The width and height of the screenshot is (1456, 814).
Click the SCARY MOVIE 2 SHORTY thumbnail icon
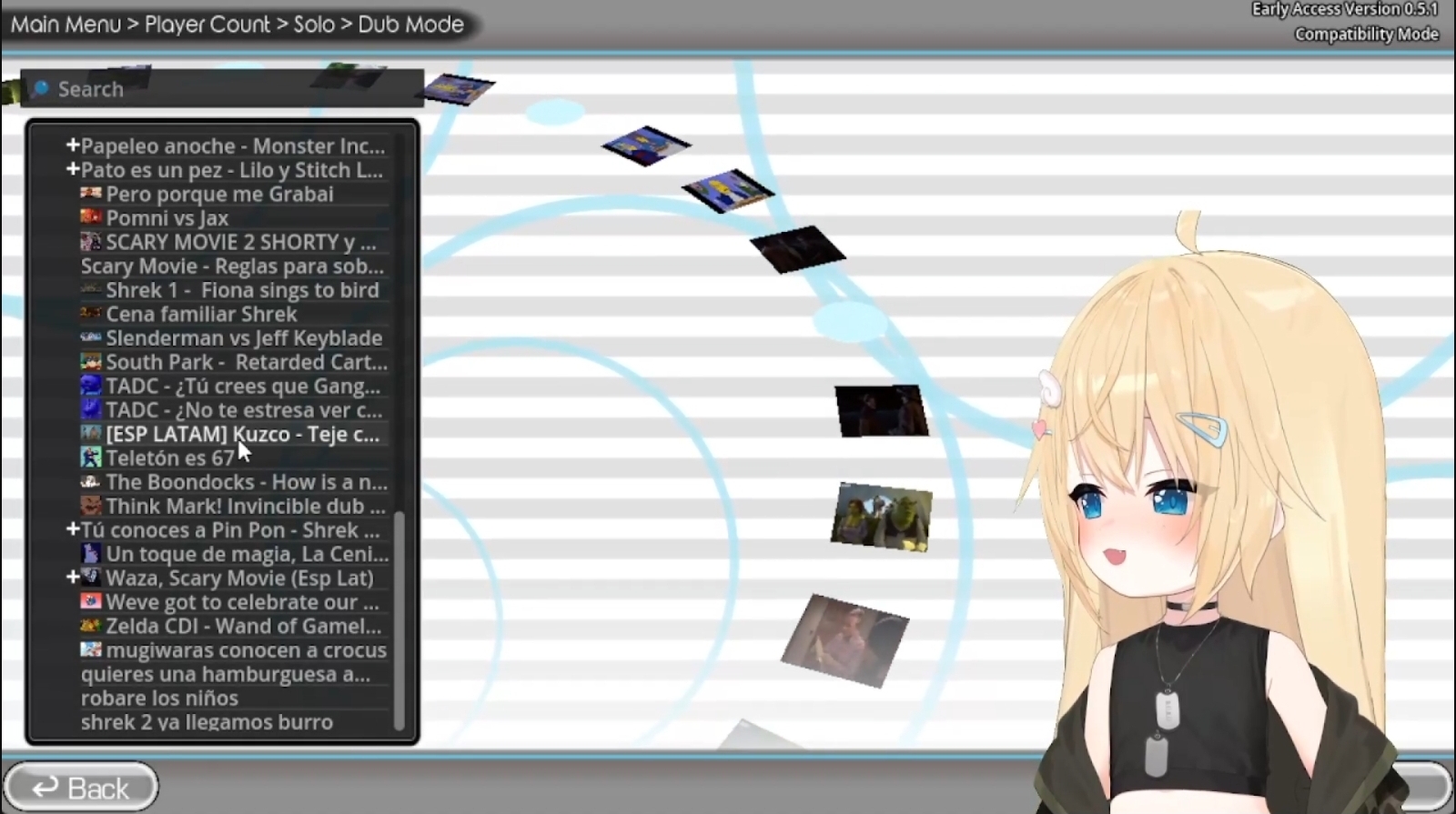click(x=91, y=241)
